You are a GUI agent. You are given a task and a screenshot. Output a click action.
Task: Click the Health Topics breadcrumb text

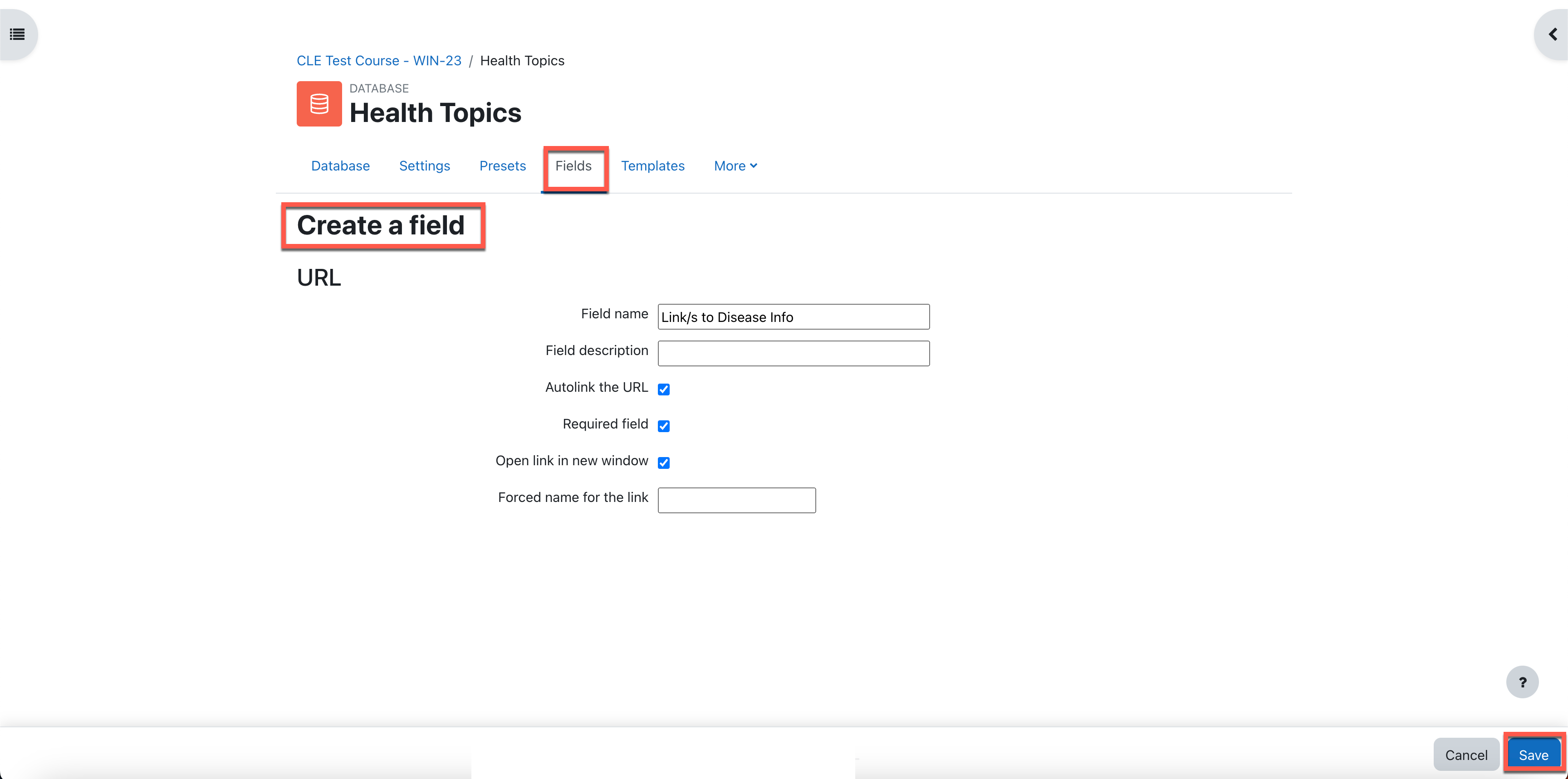(x=522, y=61)
